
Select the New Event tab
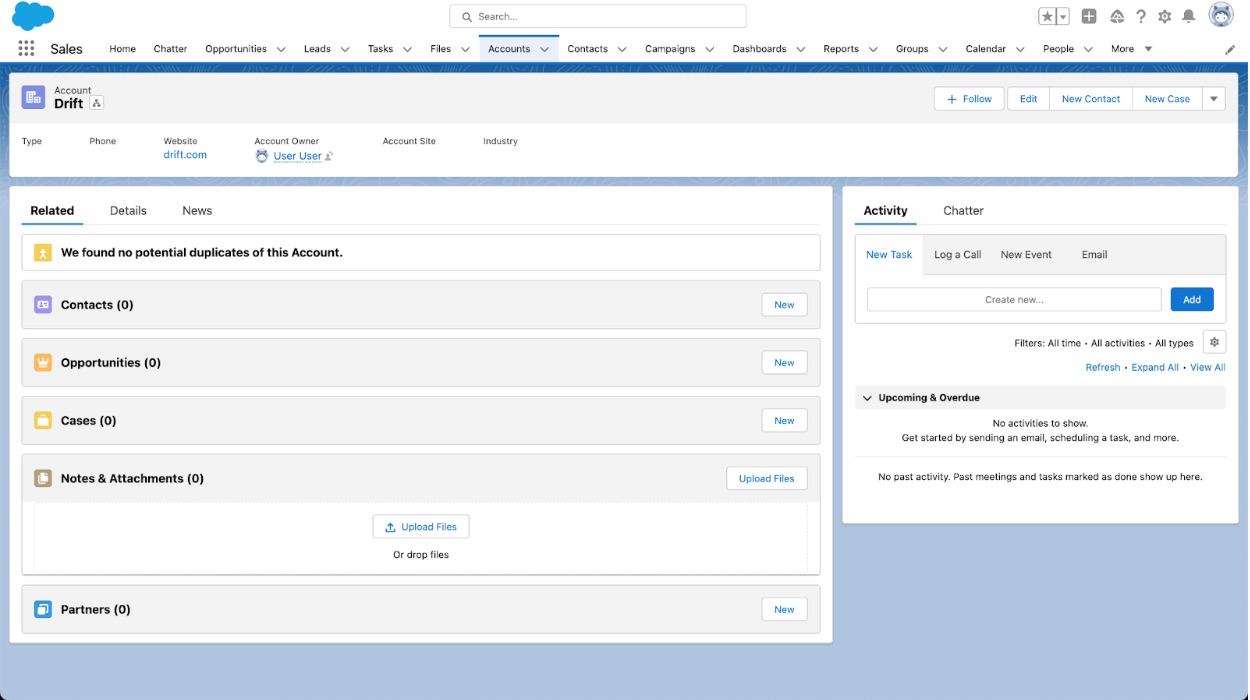pos(1026,255)
